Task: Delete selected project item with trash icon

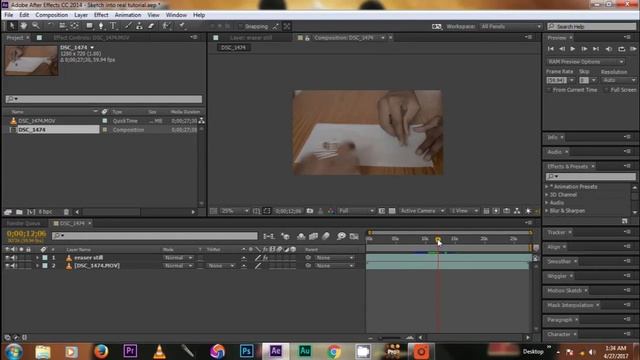Action: (x=66, y=212)
